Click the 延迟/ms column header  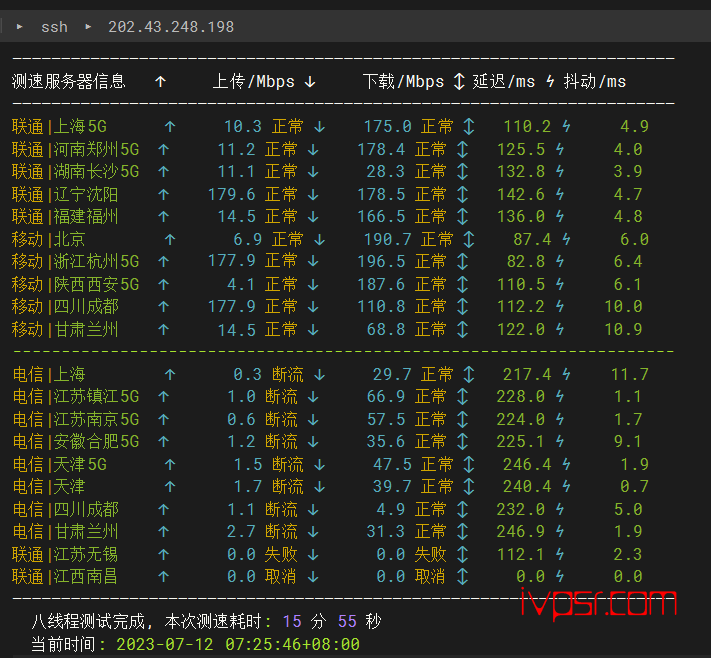504,82
